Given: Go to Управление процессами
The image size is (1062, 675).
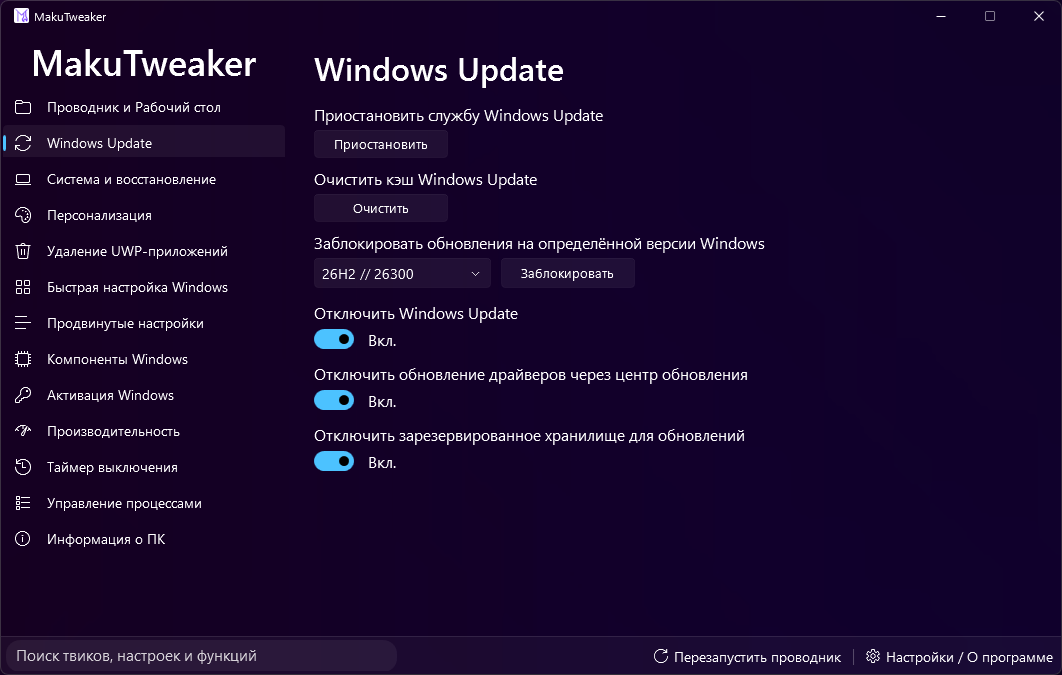Looking at the screenshot, I should pos(144,503).
